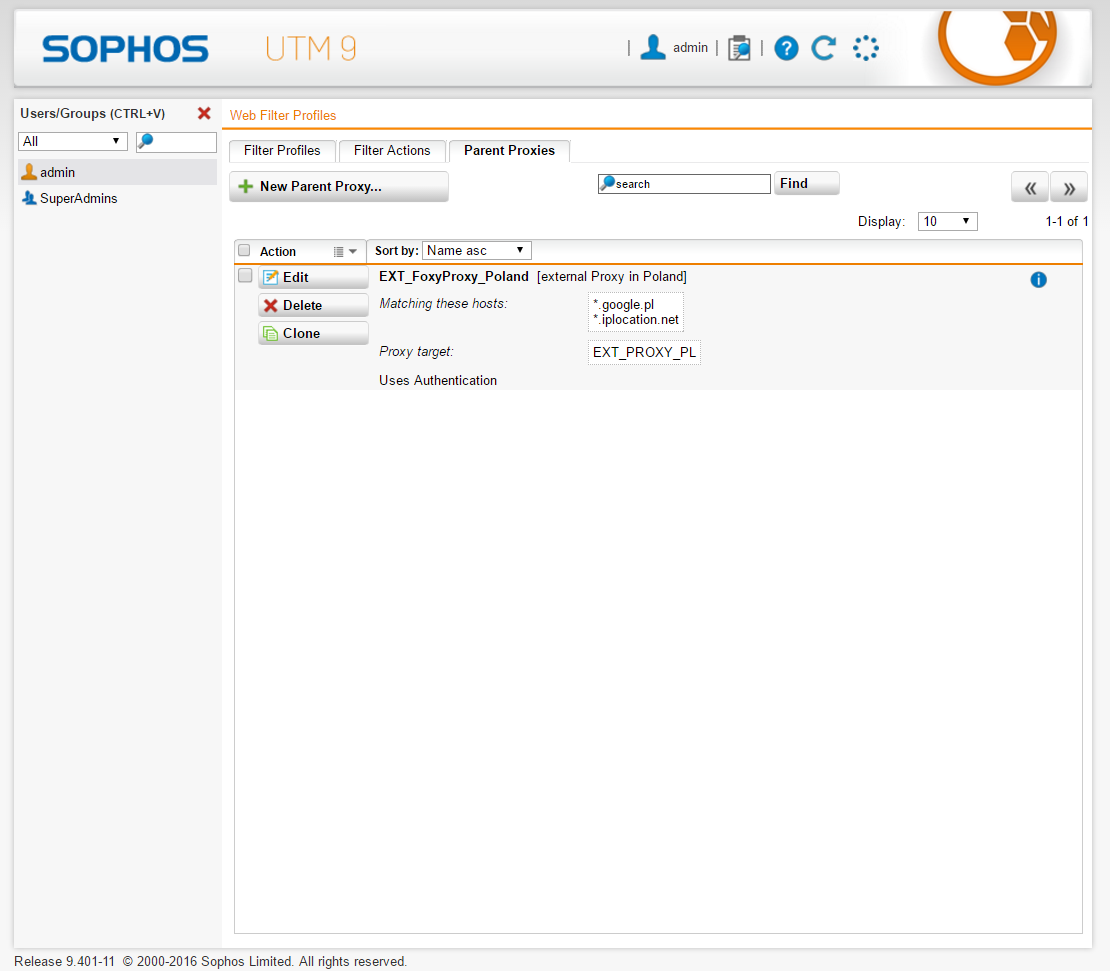Click the 1-1 of 1 pagination text
This screenshot has width=1110, height=971.
coord(1066,222)
